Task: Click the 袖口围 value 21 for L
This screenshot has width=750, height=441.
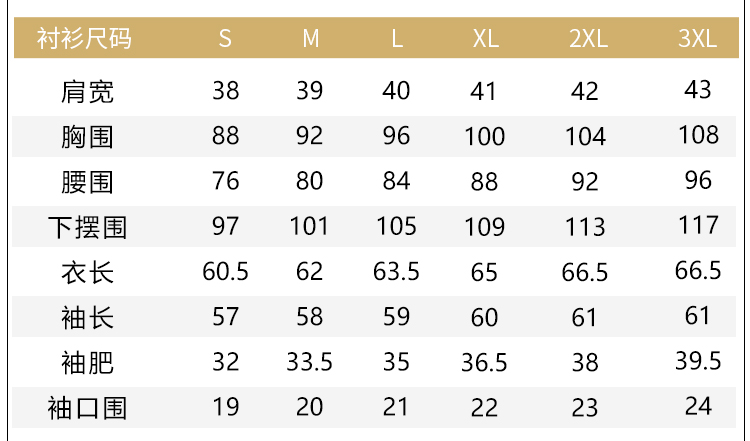Action: tap(396, 407)
